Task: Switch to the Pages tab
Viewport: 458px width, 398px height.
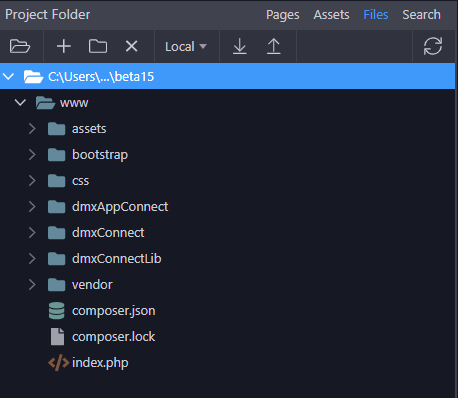Action: click(x=283, y=15)
